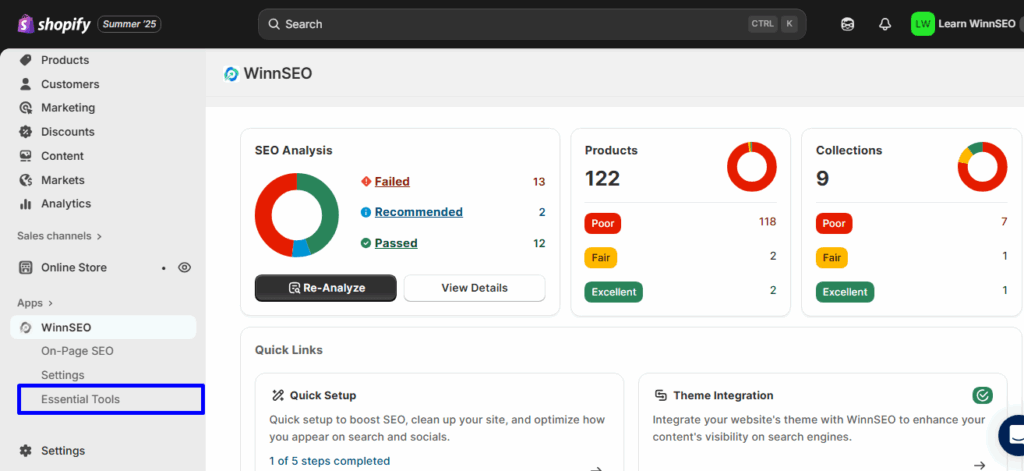Open the chat support bubble

coord(1014,434)
